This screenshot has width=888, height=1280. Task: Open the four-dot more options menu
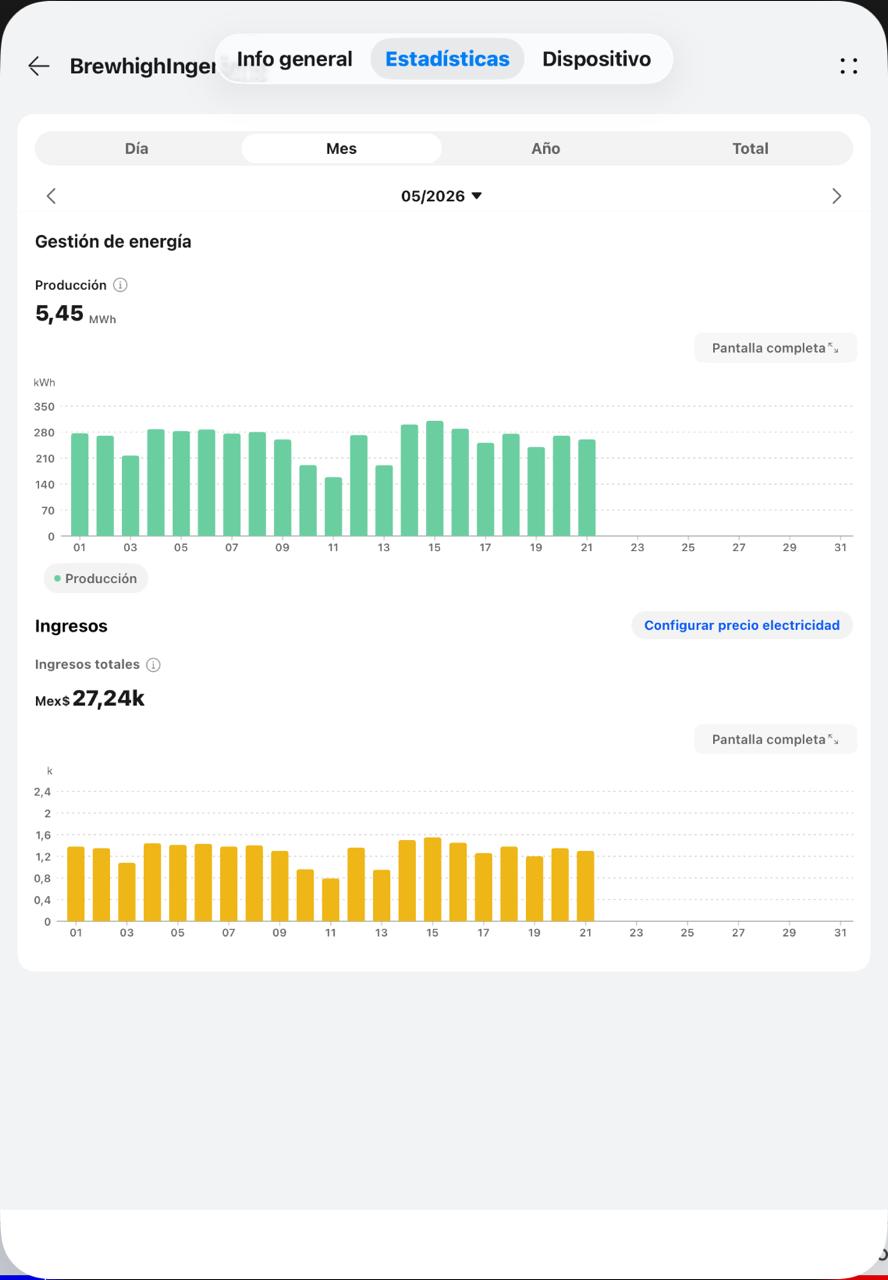(x=849, y=66)
